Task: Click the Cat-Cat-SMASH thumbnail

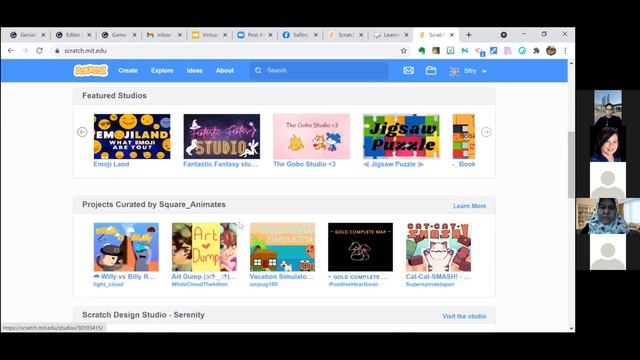Action: coord(438,247)
